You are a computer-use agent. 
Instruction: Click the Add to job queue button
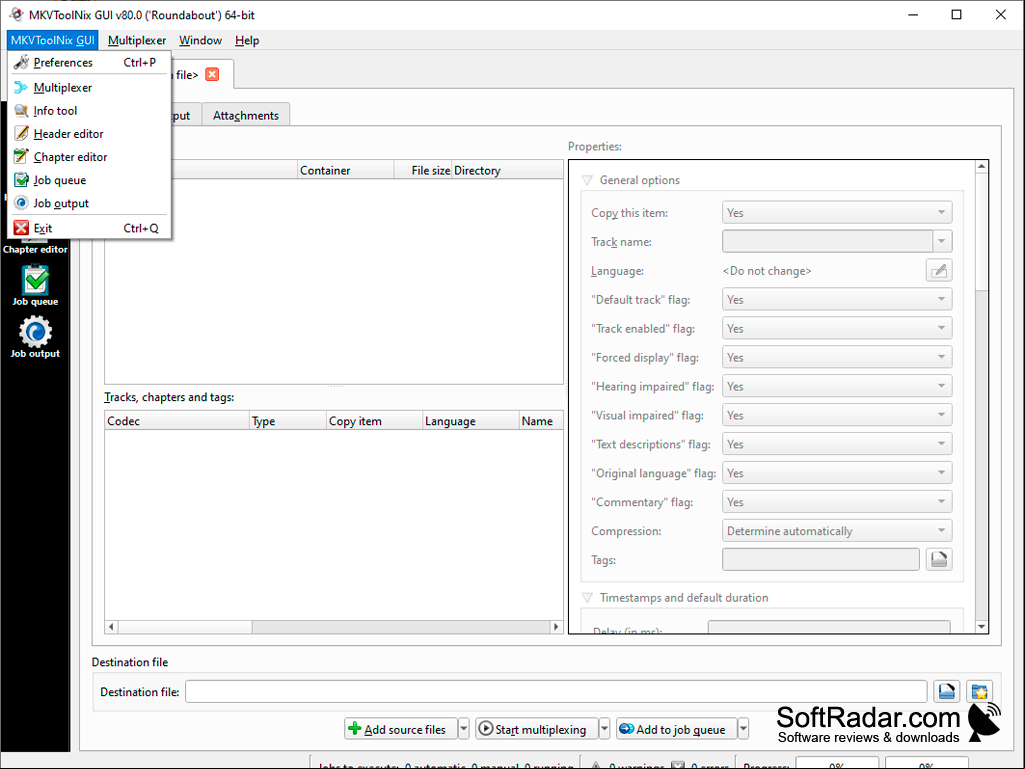coord(677,728)
